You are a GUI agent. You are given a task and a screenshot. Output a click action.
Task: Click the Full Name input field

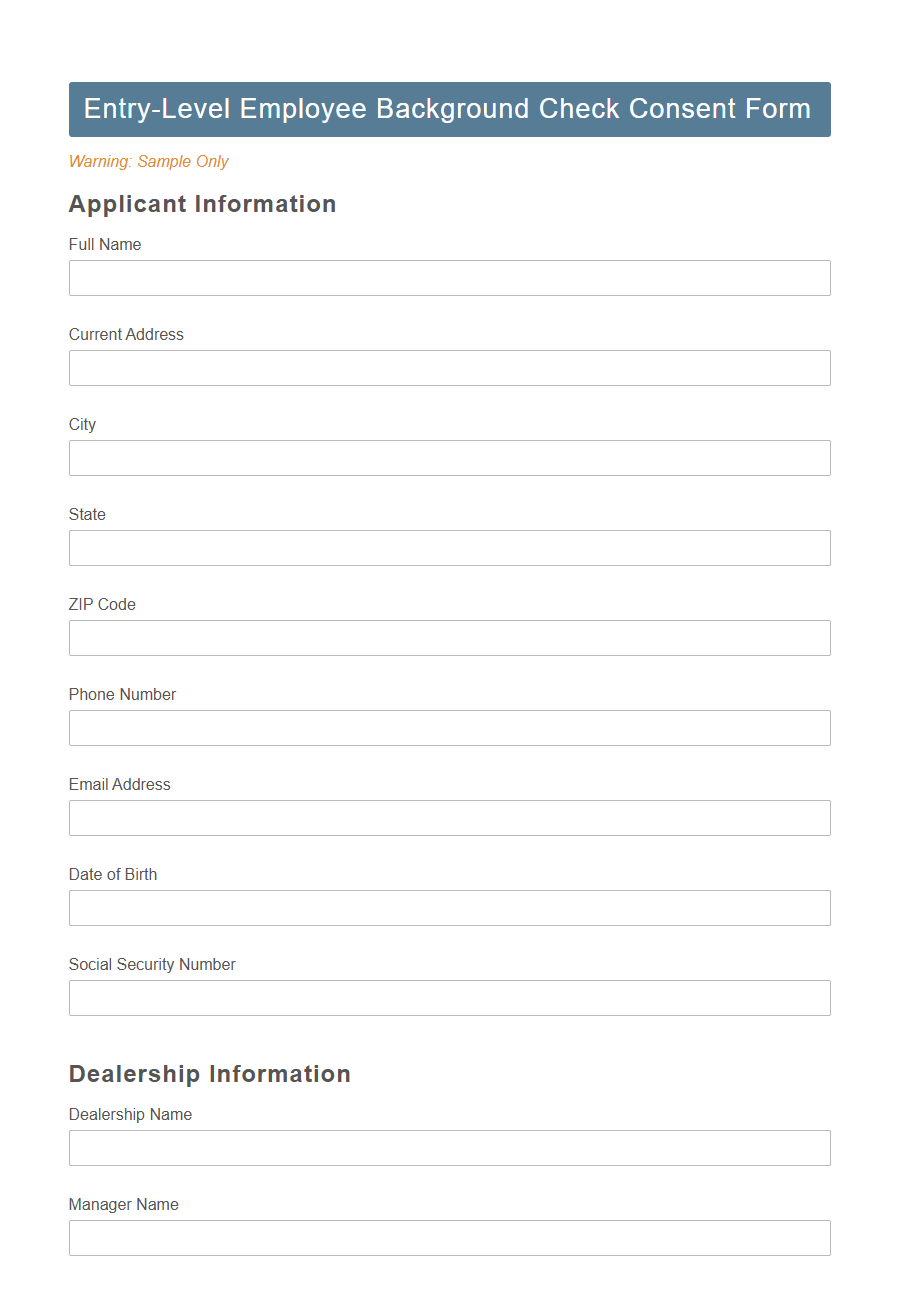coord(449,278)
